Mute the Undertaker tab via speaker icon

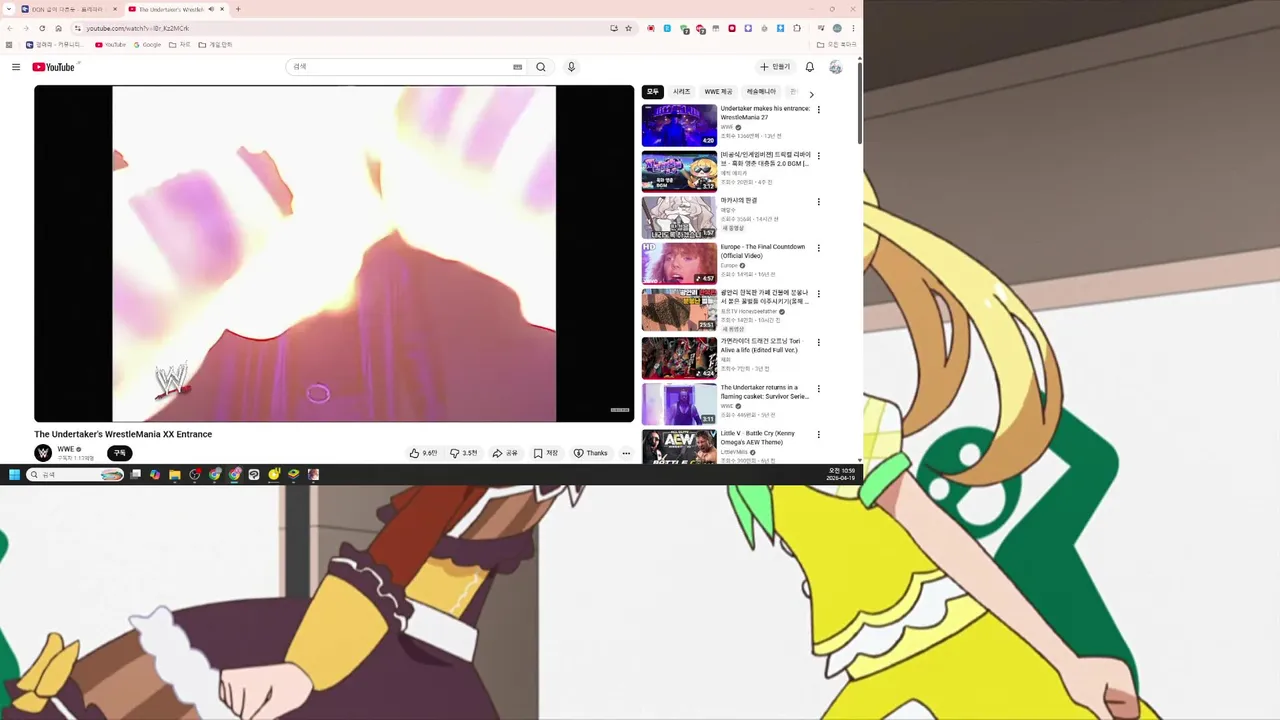(x=211, y=9)
